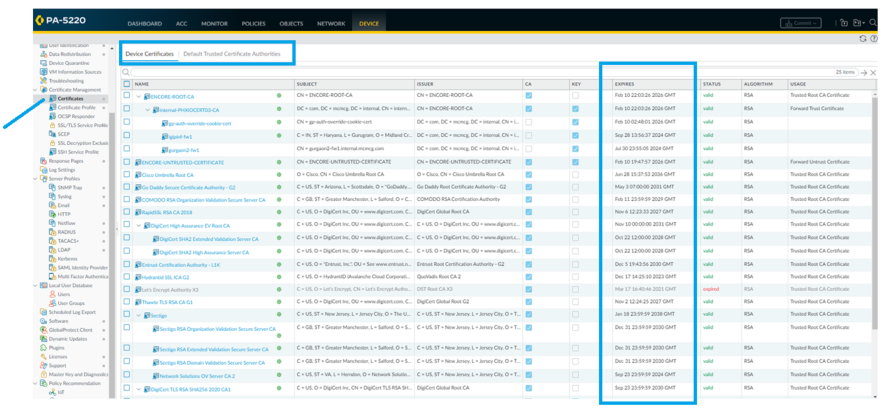This screenshot has height=417, width=896.
Task: Click the config lock icon in top bar
Action: point(844,23)
